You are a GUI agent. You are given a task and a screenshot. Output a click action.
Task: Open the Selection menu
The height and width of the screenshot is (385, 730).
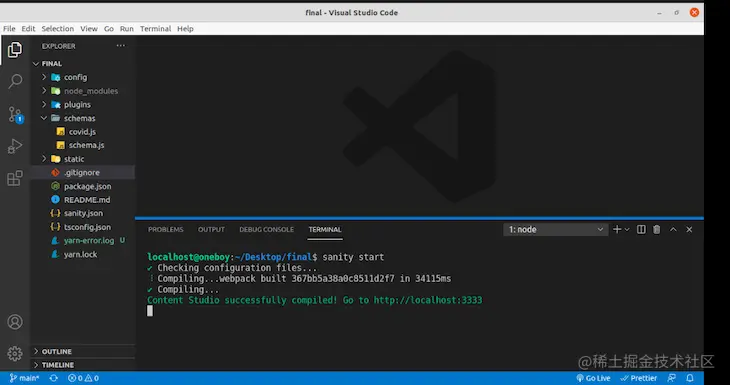[58, 28]
